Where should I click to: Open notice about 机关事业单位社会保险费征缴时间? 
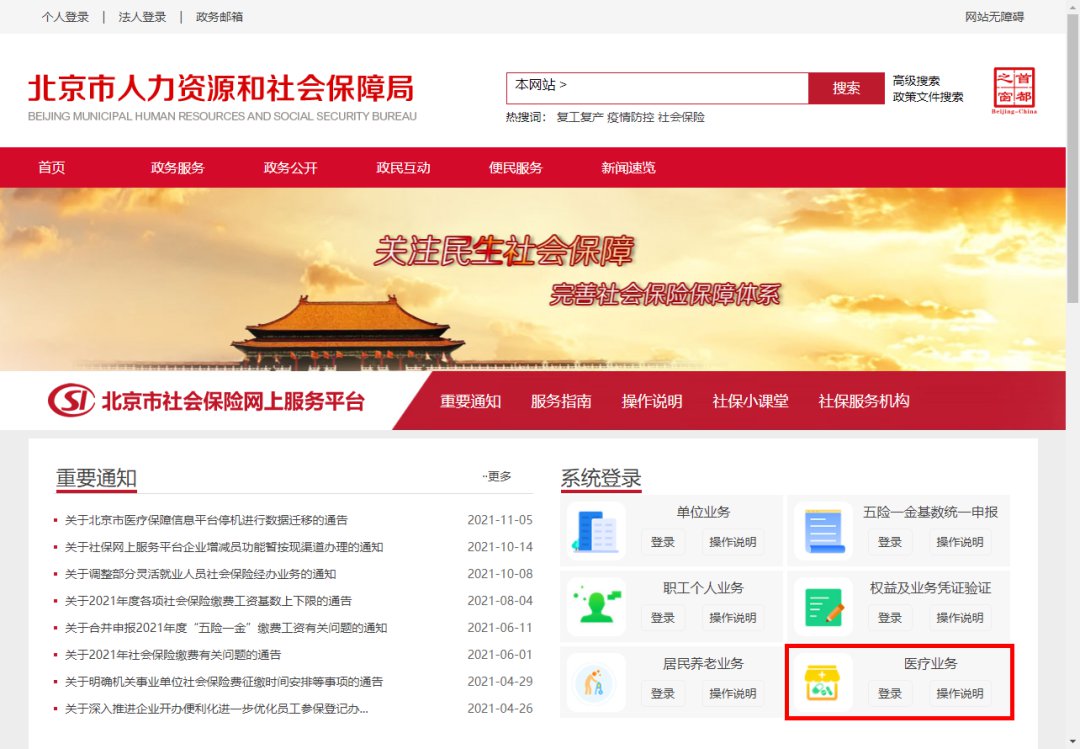point(224,681)
